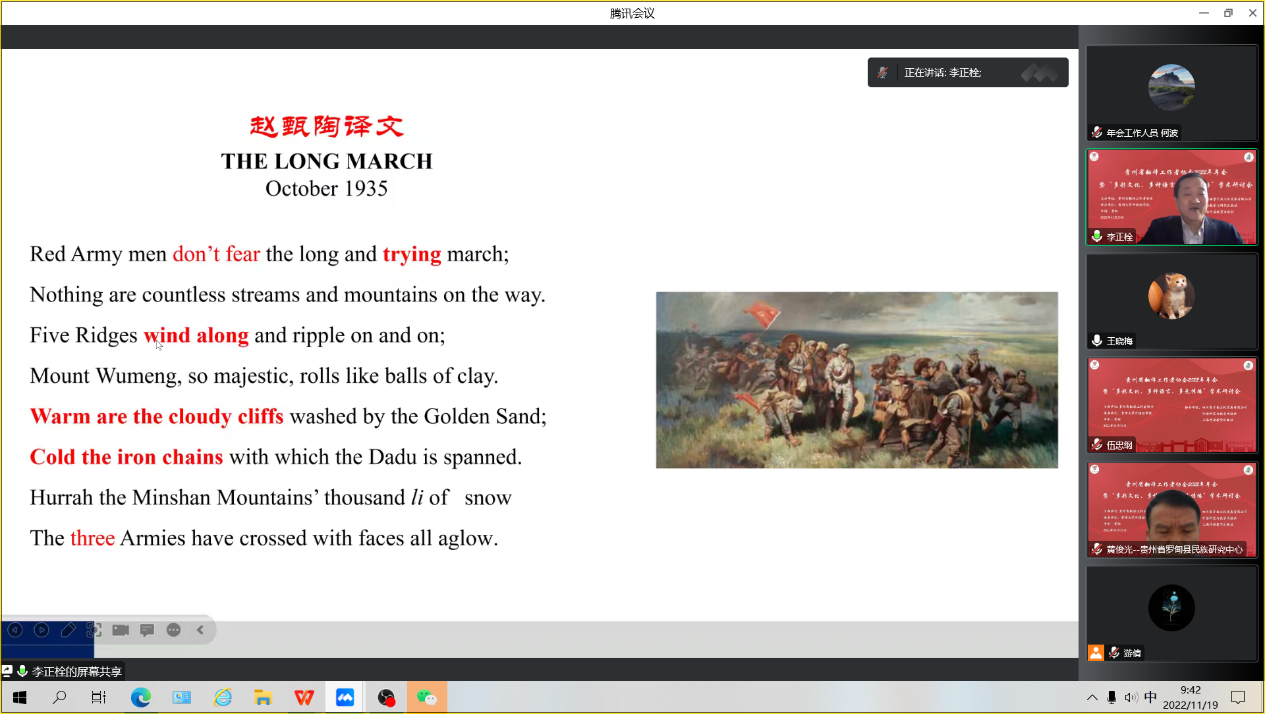Click the red word "trying" in first line
The height and width of the screenshot is (714, 1265).
tap(412, 254)
